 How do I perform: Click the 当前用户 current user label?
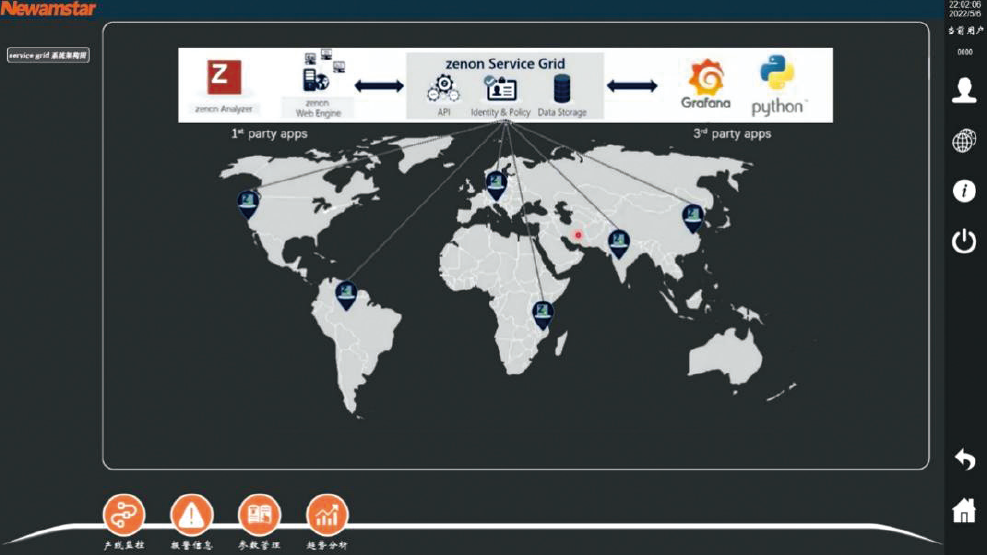pyautogui.click(x=965, y=30)
